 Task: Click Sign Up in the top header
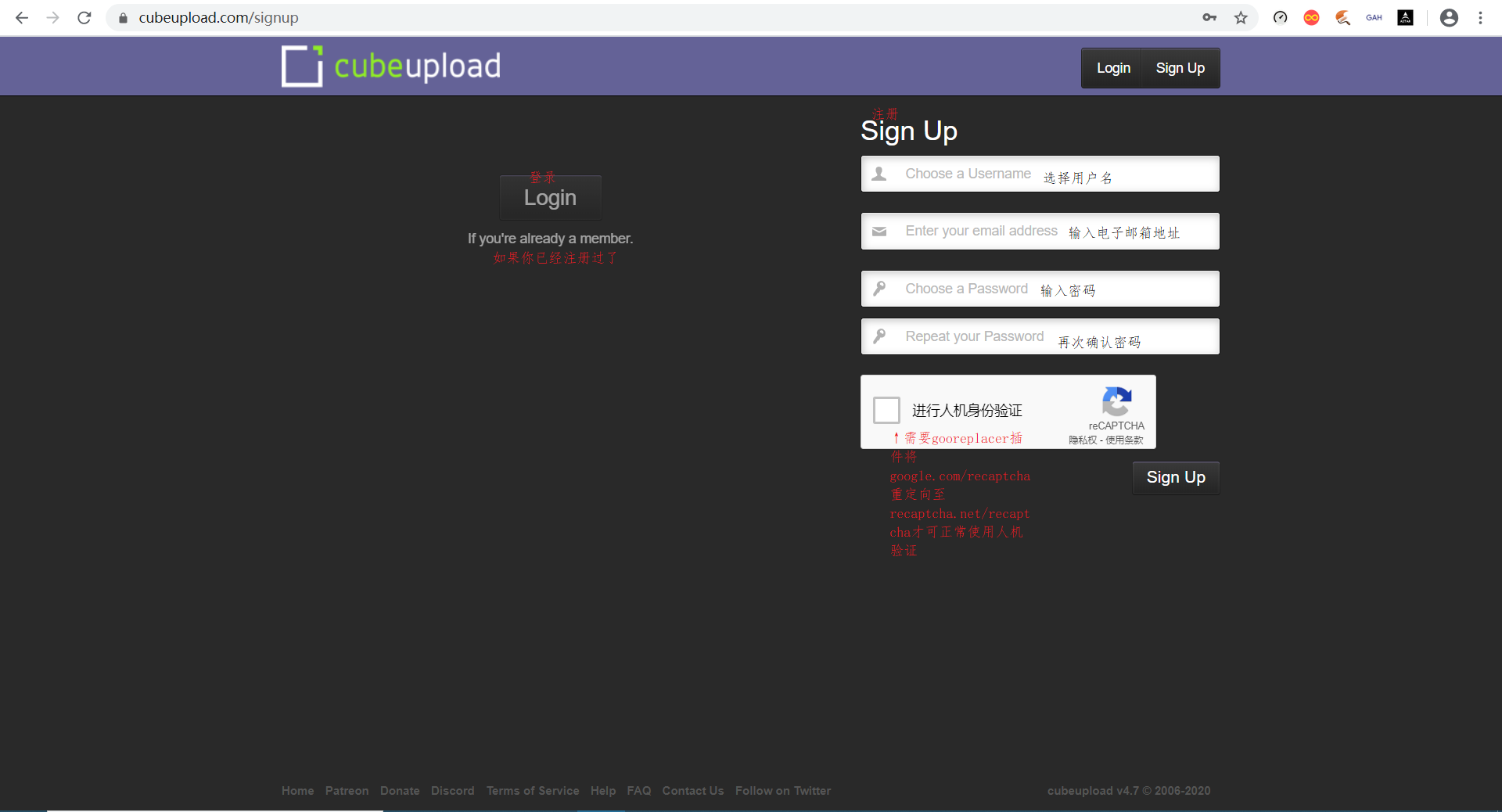pos(1180,68)
